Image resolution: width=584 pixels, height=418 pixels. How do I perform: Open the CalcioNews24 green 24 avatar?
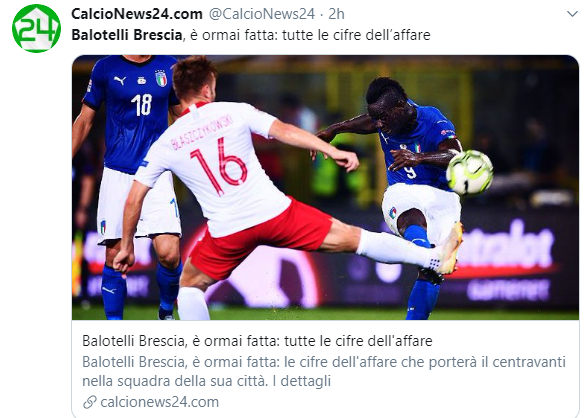(36, 28)
